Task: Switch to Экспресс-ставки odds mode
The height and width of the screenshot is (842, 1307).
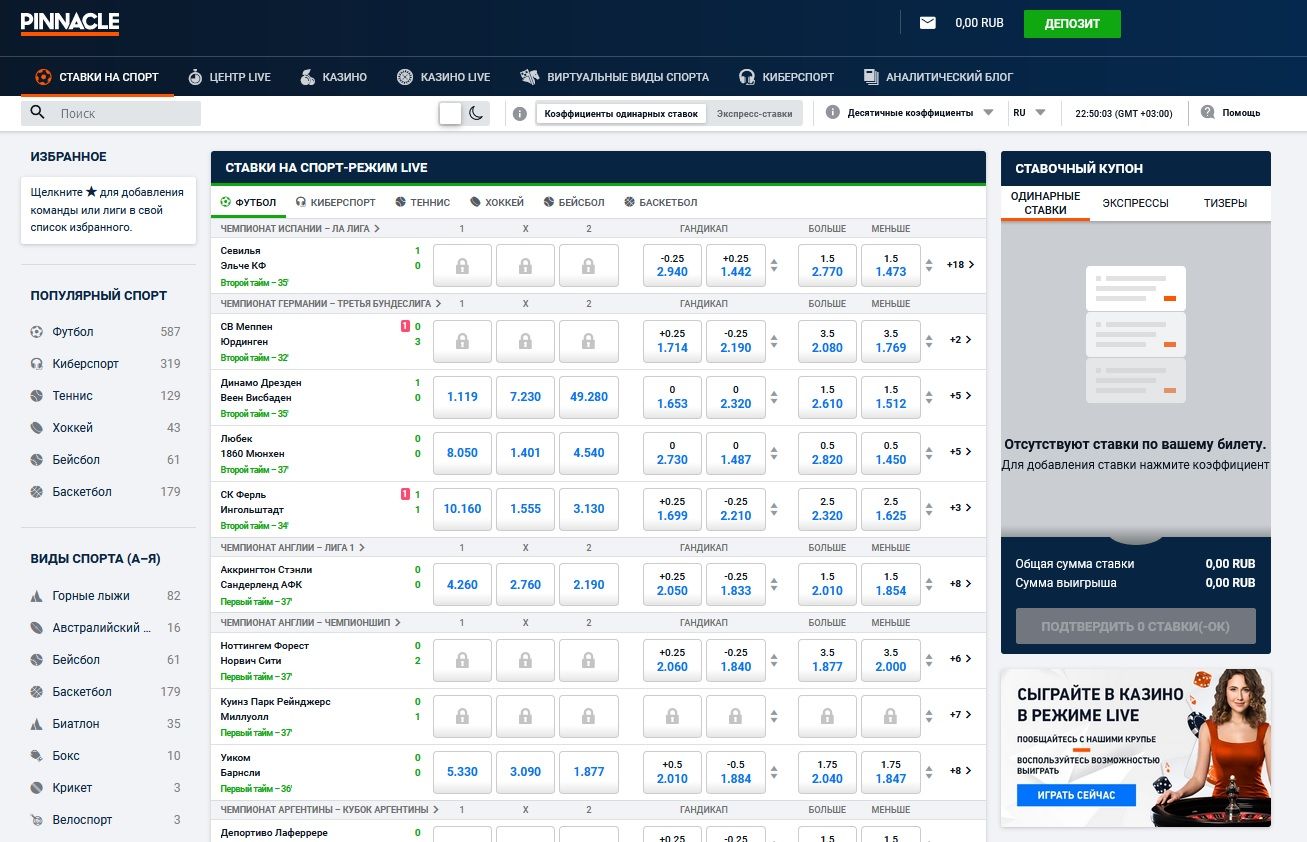Action: [754, 114]
